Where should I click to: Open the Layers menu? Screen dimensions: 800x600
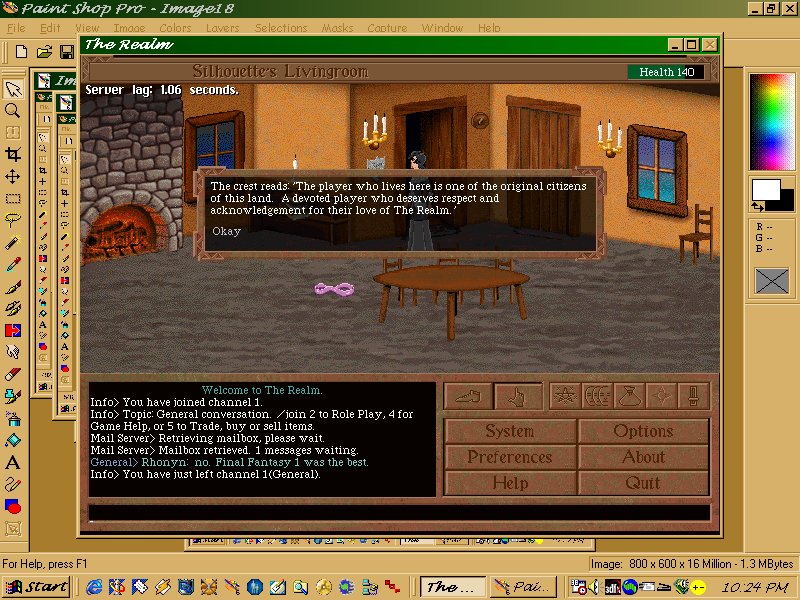[223, 28]
